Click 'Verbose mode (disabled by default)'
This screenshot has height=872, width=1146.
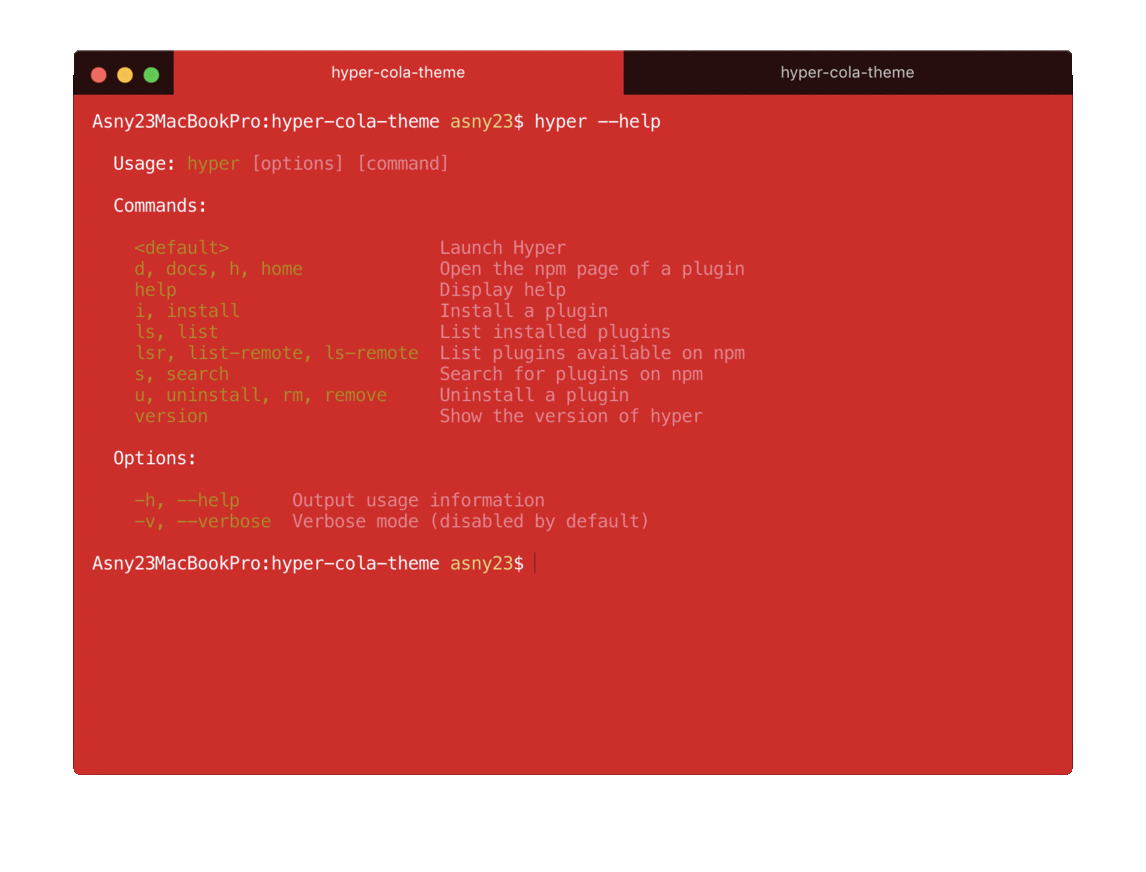click(471, 522)
